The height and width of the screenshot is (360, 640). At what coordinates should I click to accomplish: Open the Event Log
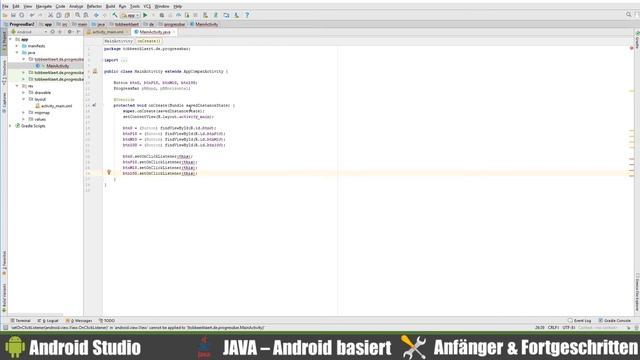[x=580, y=320]
